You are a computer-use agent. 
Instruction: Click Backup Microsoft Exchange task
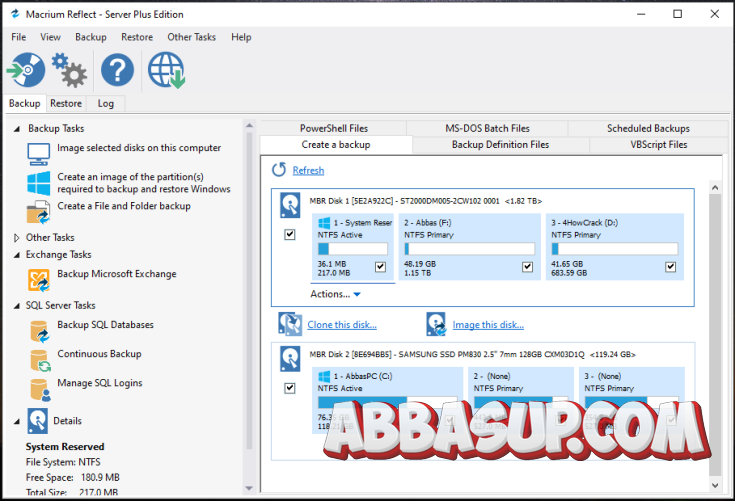point(117,274)
